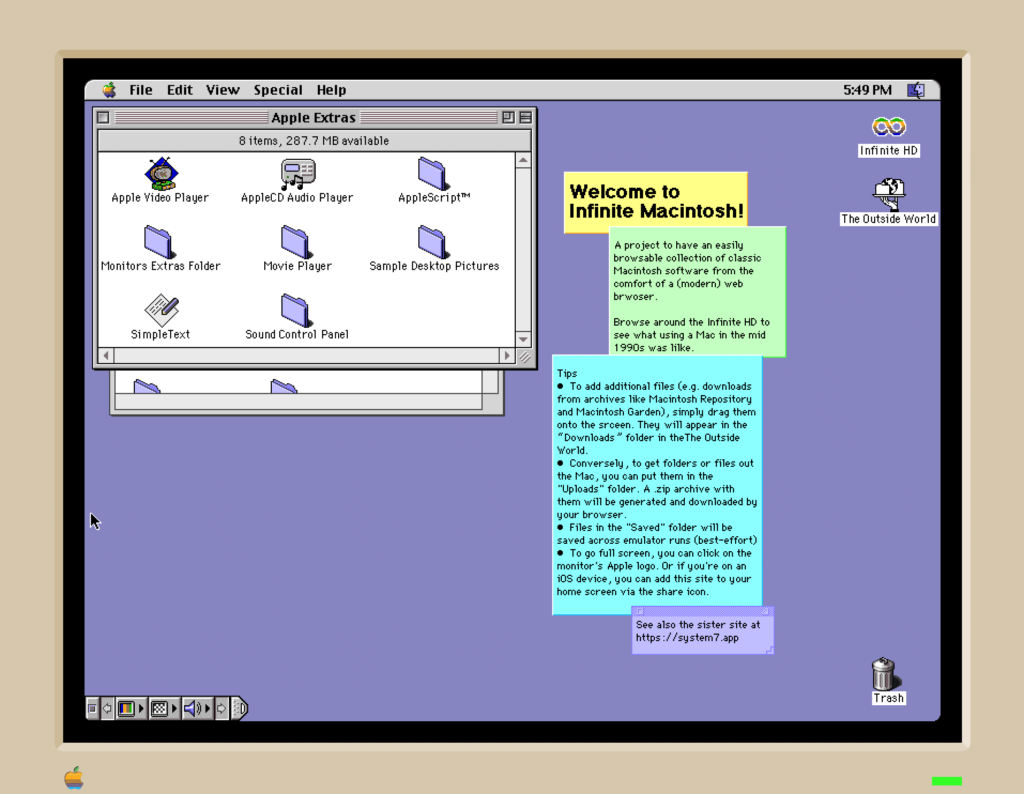This screenshot has width=1024, height=794.
Task: Select the Monitors Extras Folder icon
Action: [159, 242]
